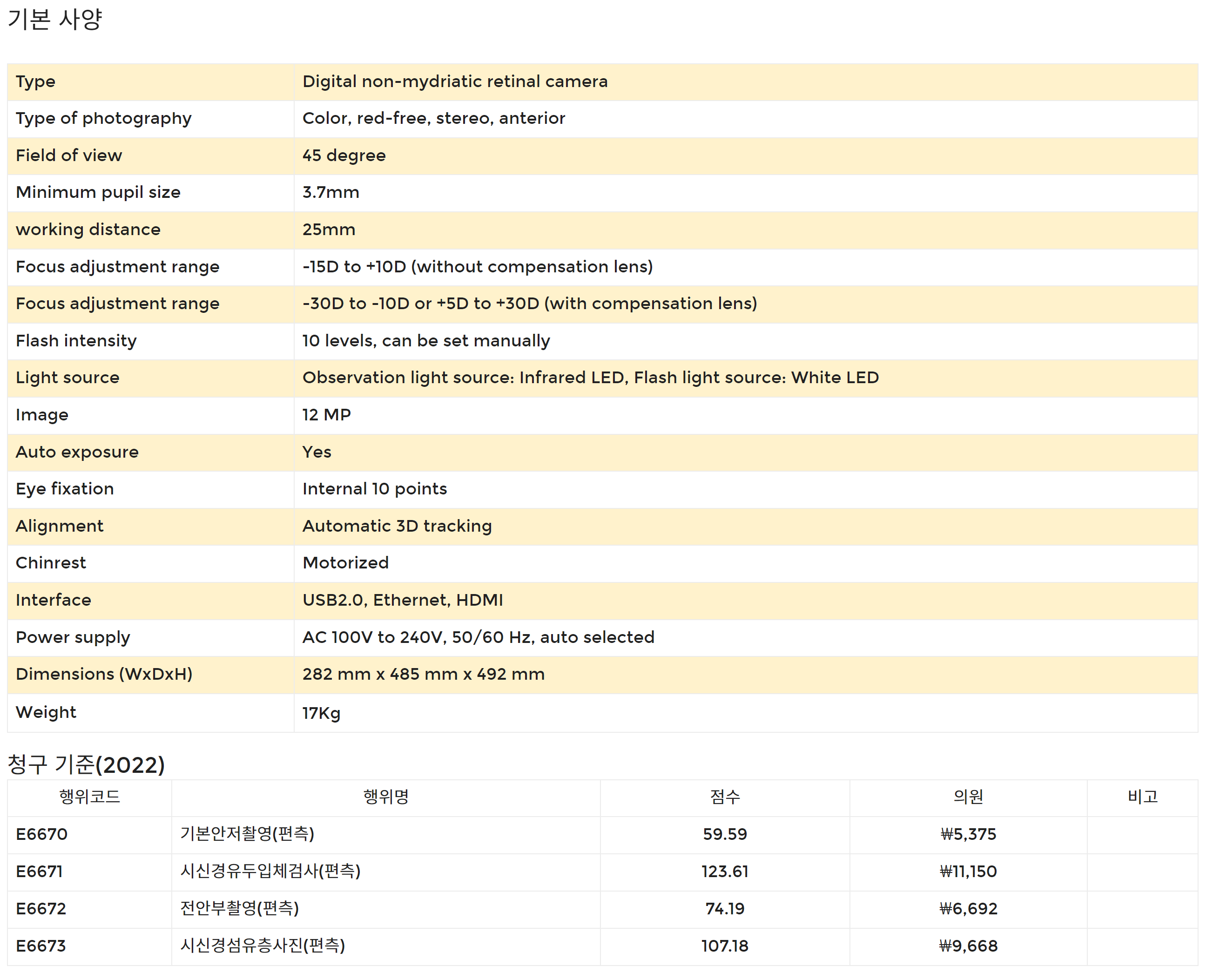Click the '행위명' column header
The height and width of the screenshot is (980, 1206).
click(386, 797)
